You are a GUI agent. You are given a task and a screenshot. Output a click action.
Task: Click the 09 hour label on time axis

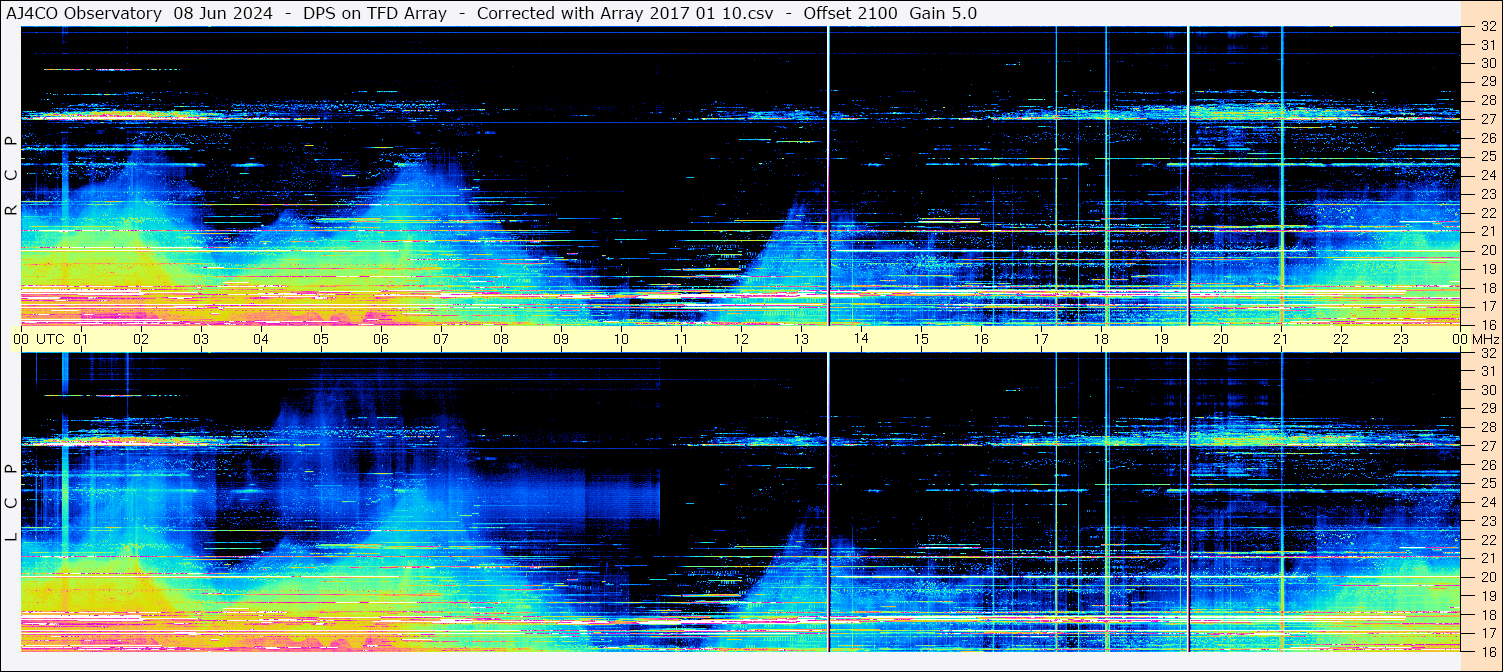pyautogui.click(x=561, y=339)
